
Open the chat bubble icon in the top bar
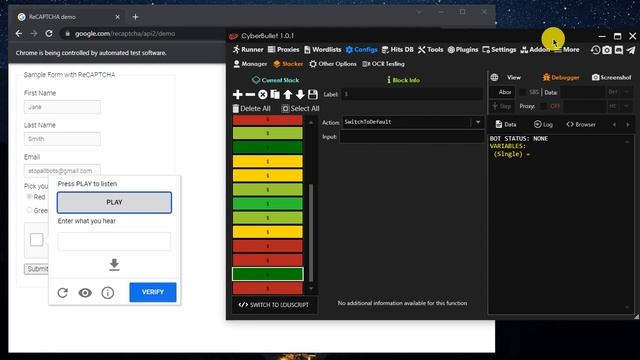[619, 50]
